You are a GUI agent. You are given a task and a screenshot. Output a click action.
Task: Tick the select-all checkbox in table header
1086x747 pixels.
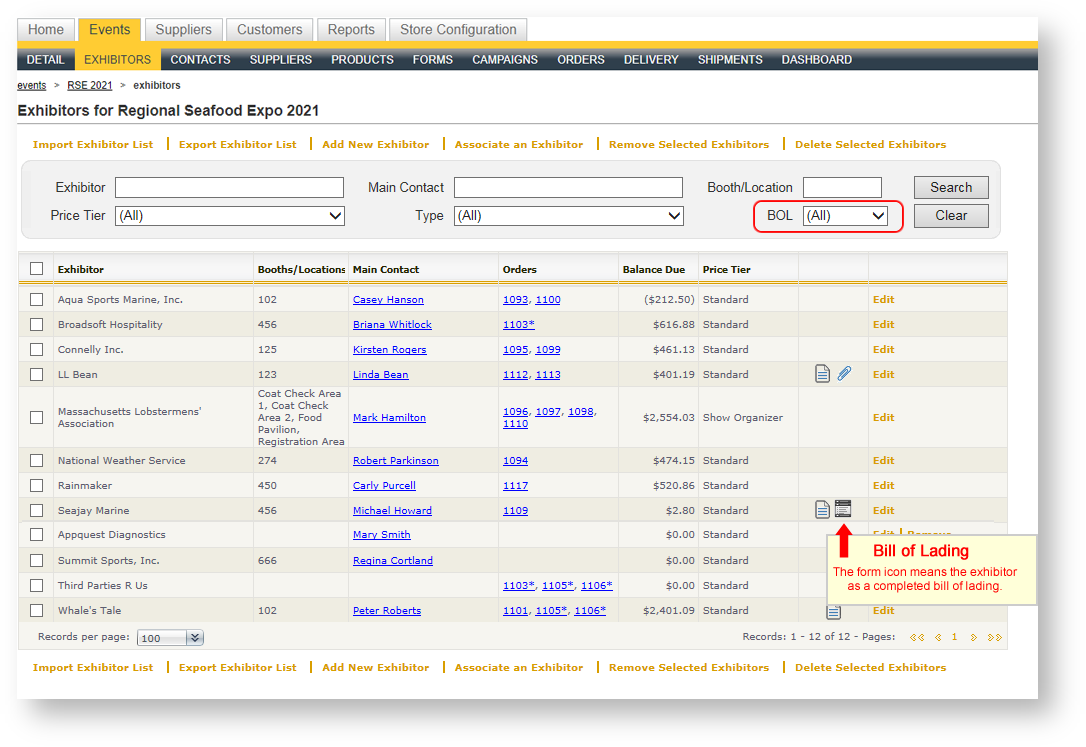tap(37, 268)
